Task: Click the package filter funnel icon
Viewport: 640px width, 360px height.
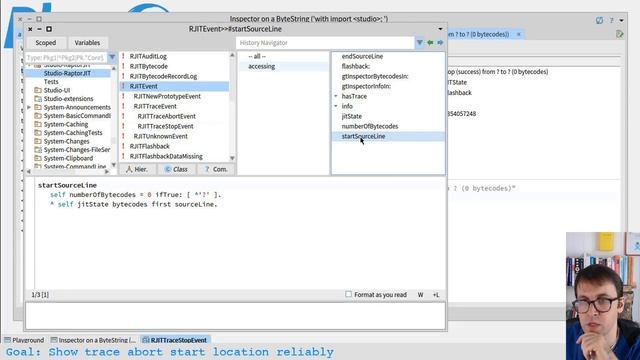Action: tap(112, 58)
